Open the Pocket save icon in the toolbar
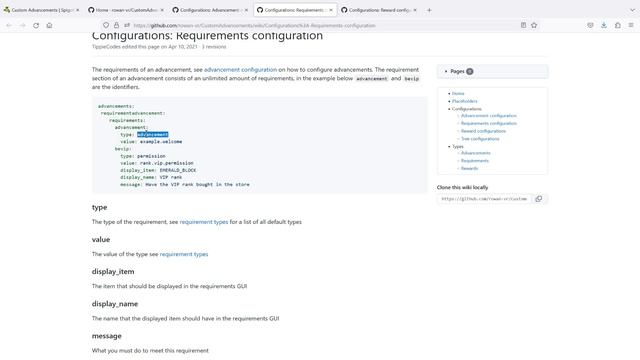Viewport: 640px width, 360px height. [590, 25]
